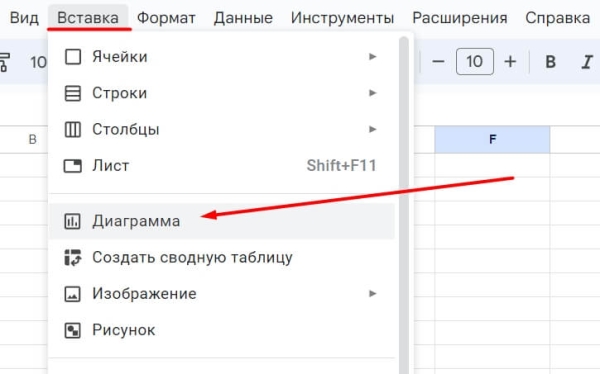Select column F header
The image size is (600, 374).
[492, 139]
